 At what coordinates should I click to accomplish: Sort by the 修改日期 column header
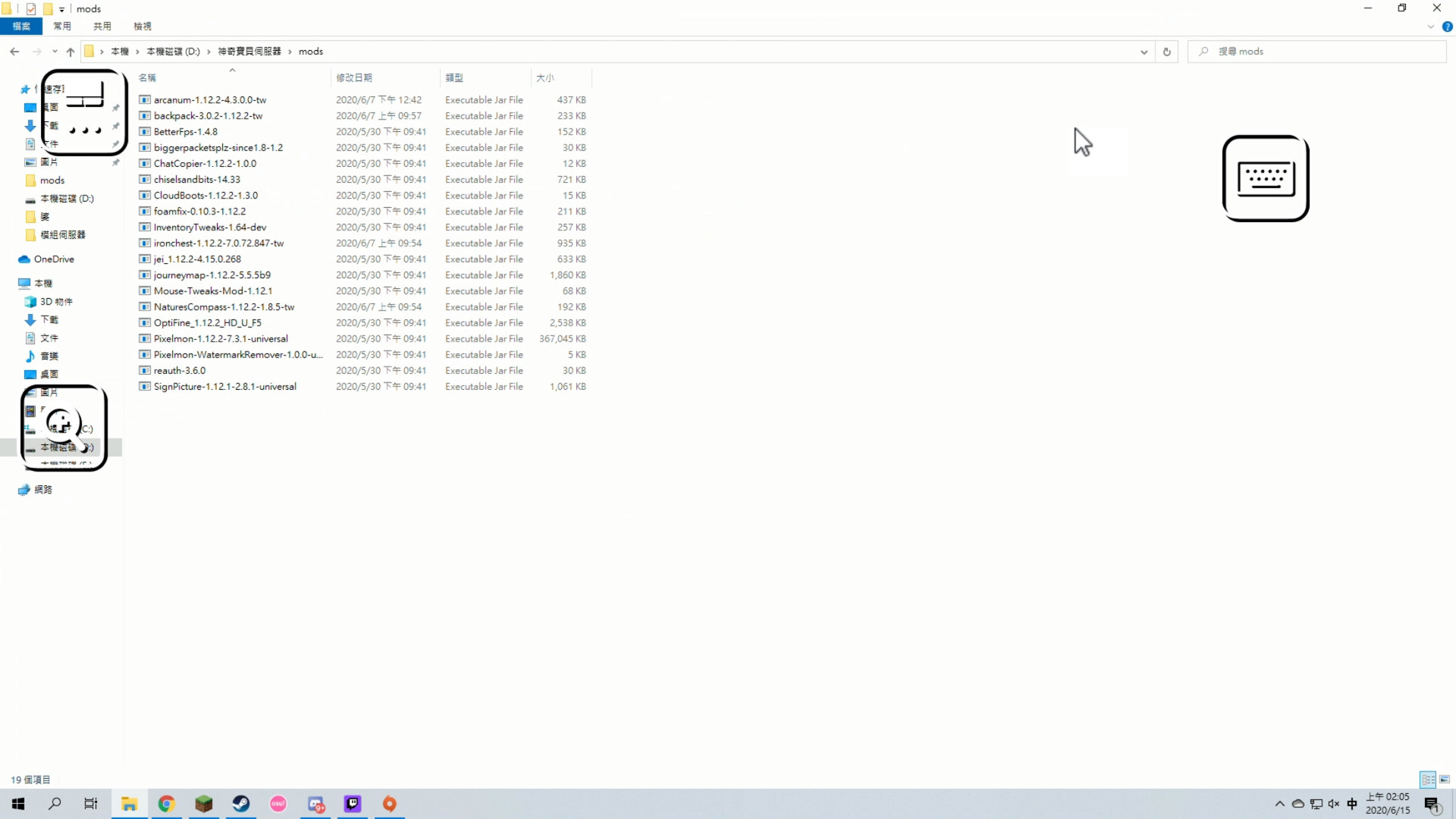[x=354, y=77]
